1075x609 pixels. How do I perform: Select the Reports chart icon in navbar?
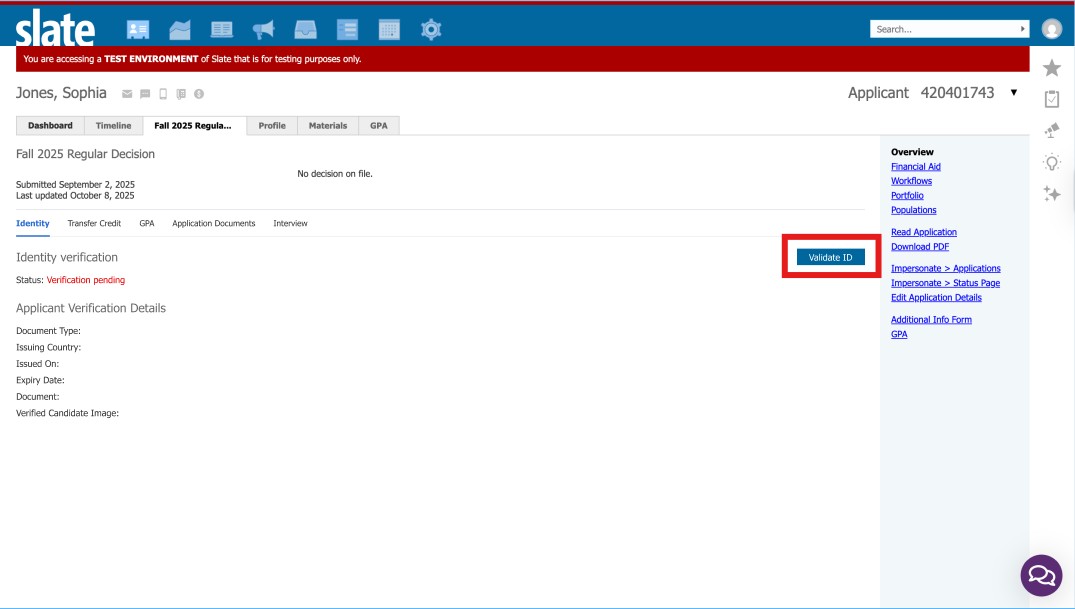coord(180,29)
